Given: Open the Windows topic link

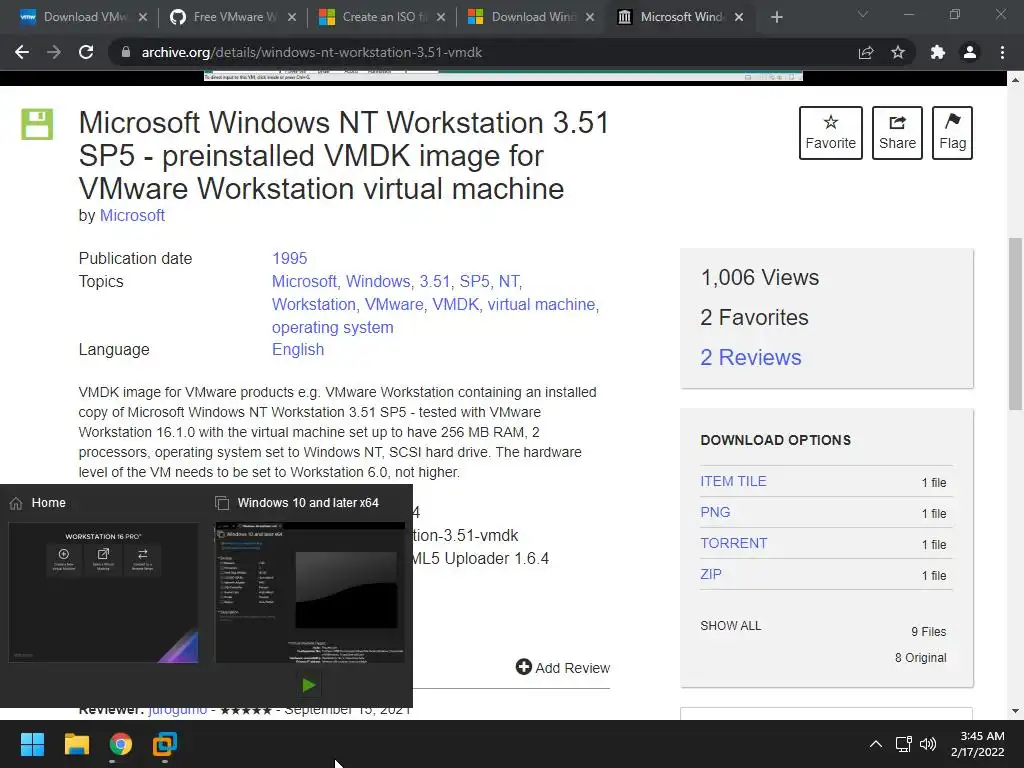Looking at the screenshot, I should click(x=377, y=281).
